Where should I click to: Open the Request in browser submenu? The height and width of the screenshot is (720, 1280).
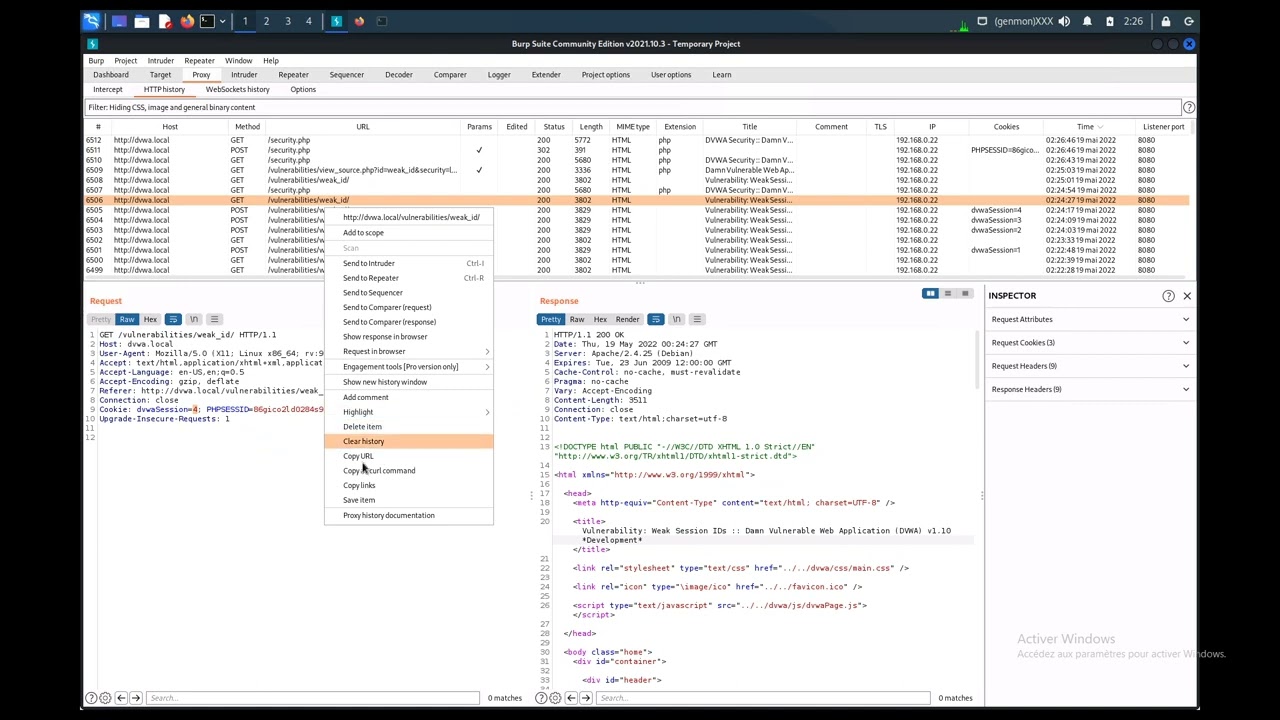(409, 351)
